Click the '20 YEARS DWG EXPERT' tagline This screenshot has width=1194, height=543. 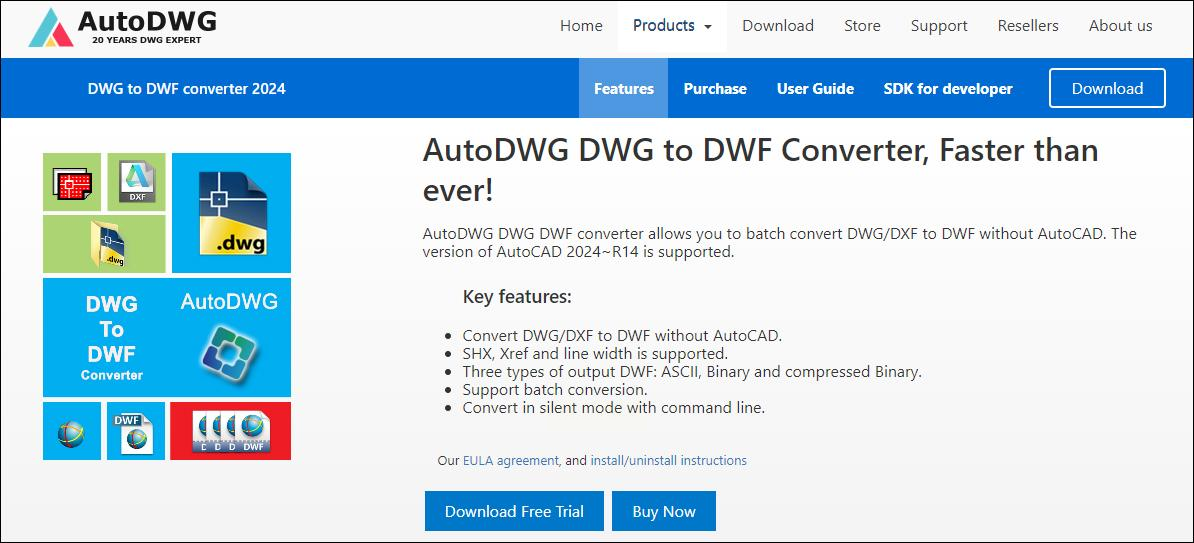[x=147, y=40]
